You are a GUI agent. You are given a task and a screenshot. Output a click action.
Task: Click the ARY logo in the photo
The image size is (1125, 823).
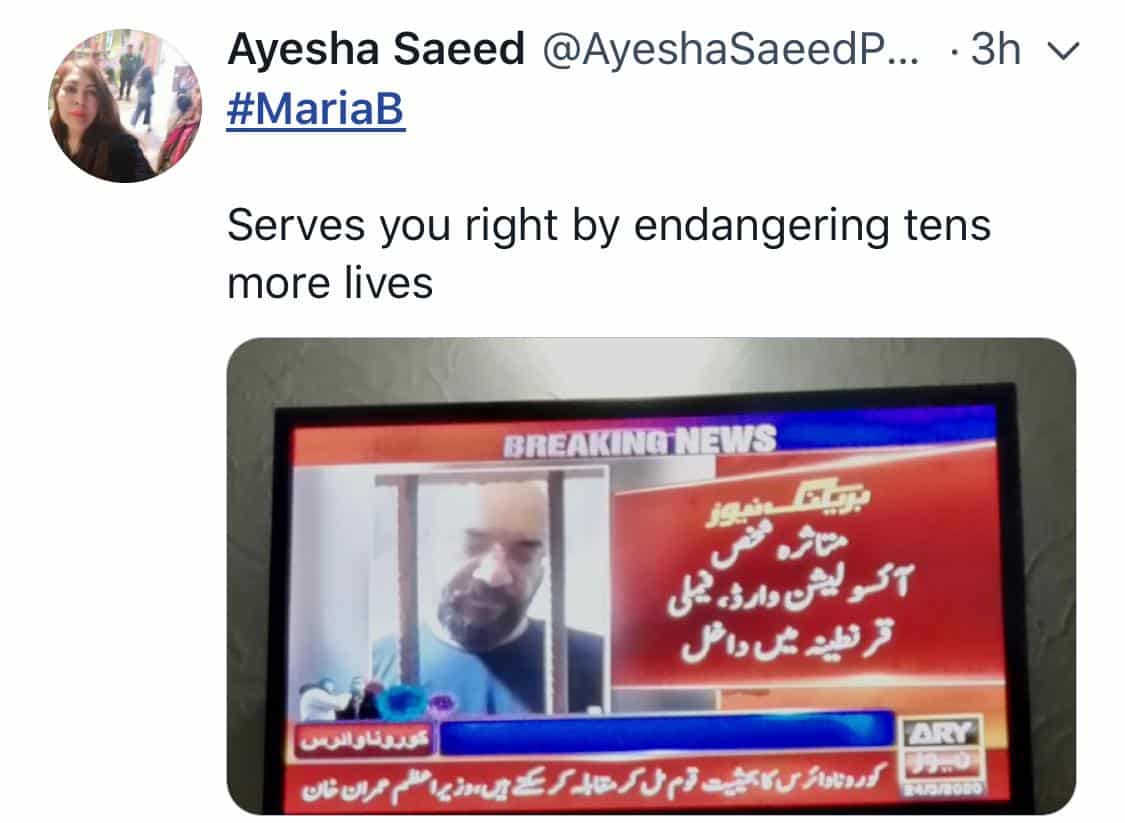tap(941, 733)
